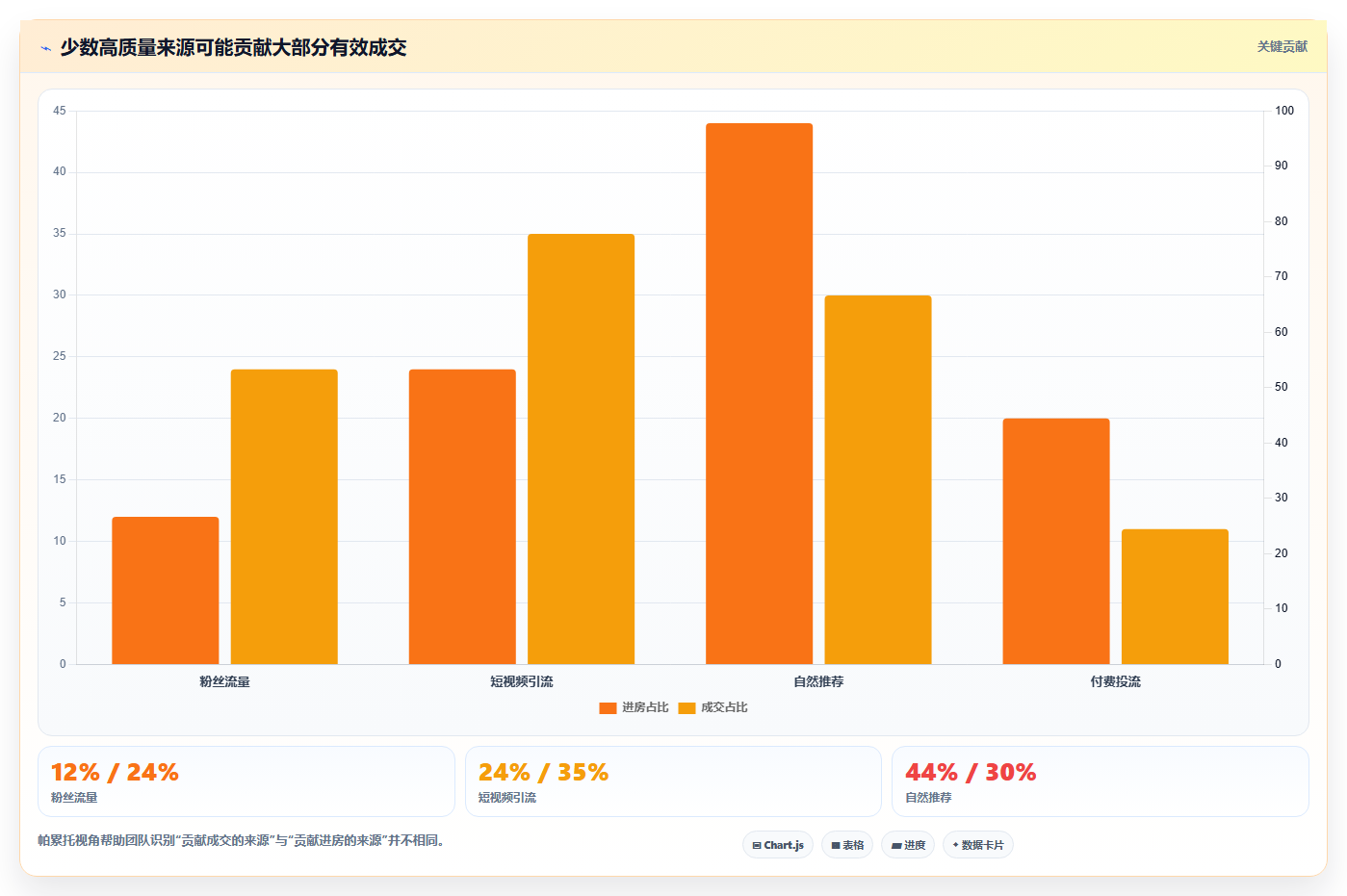This screenshot has width=1347, height=896.
Task: Click the yellow 粉丝流量 成交占比 bar
Action: [x=284, y=517]
